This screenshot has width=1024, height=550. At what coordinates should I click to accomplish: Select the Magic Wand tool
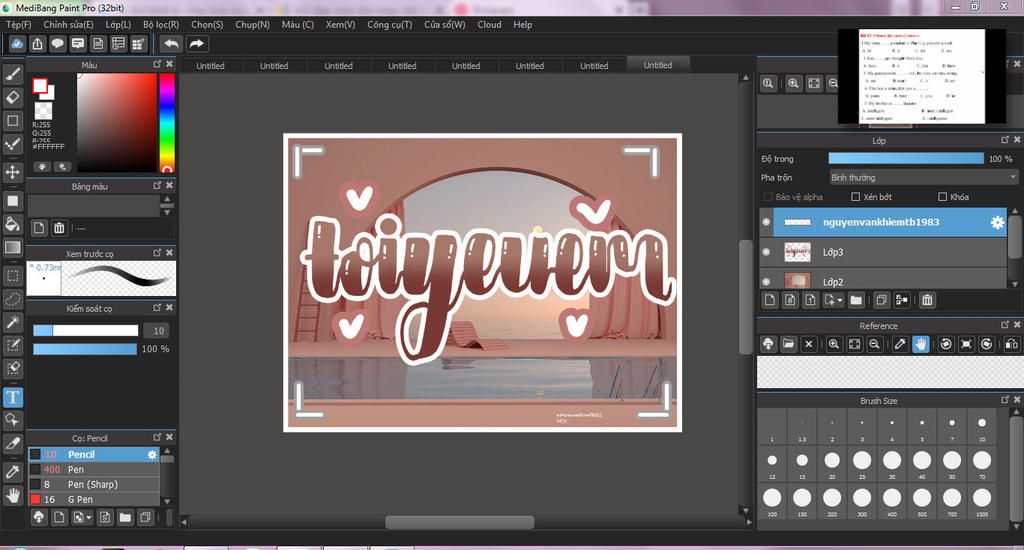pos(12,322)
